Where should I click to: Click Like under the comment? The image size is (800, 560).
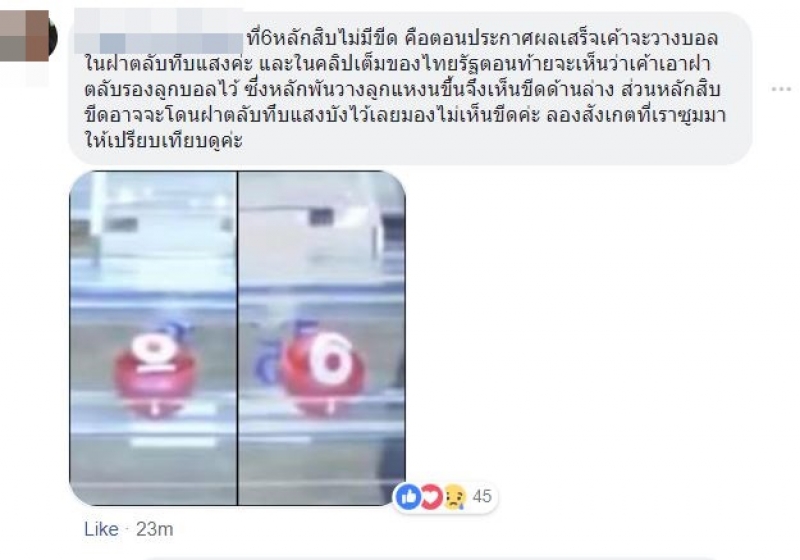tap(101, 529)
